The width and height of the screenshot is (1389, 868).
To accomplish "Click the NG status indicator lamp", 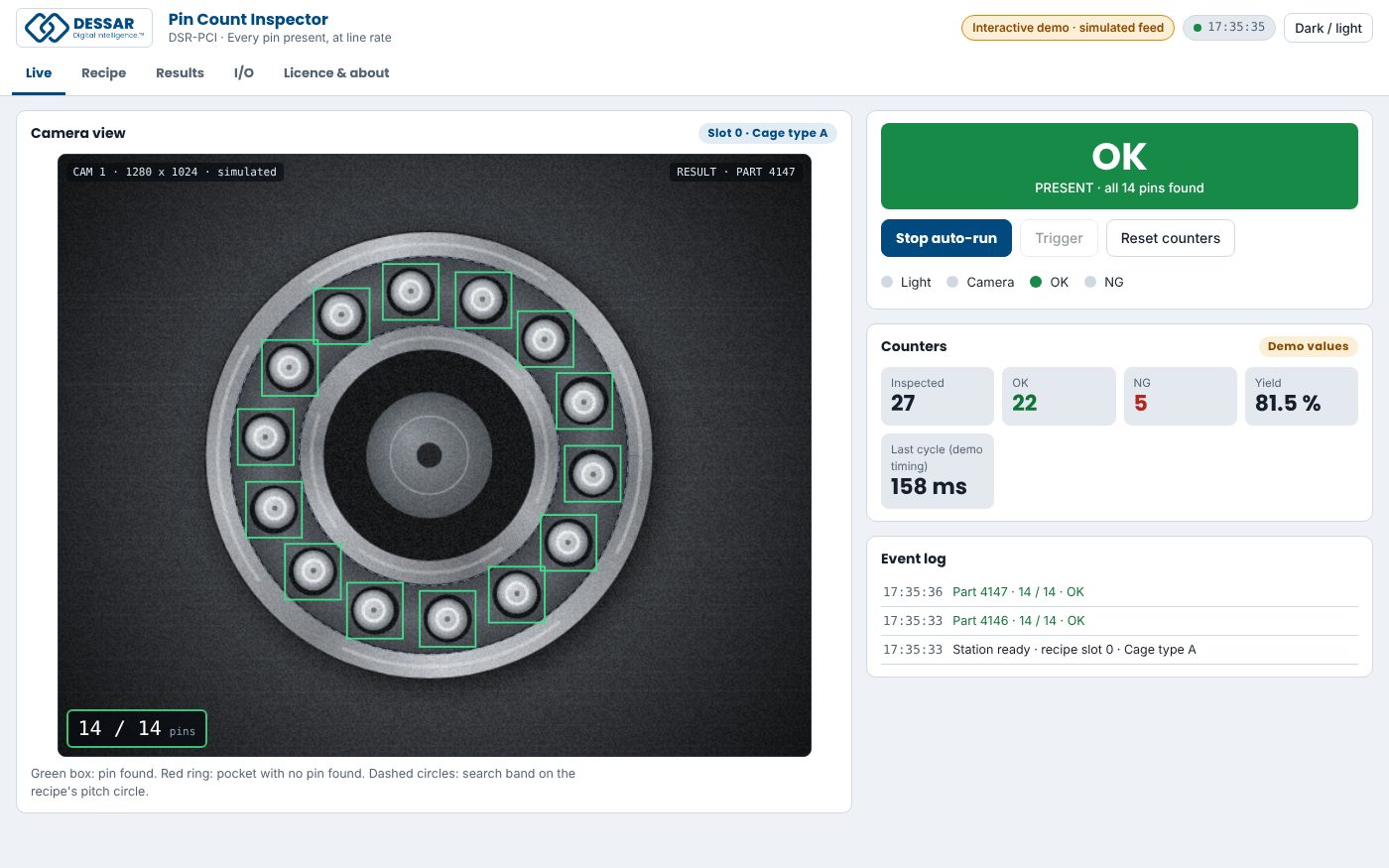I will click(x=1090, y=282).
